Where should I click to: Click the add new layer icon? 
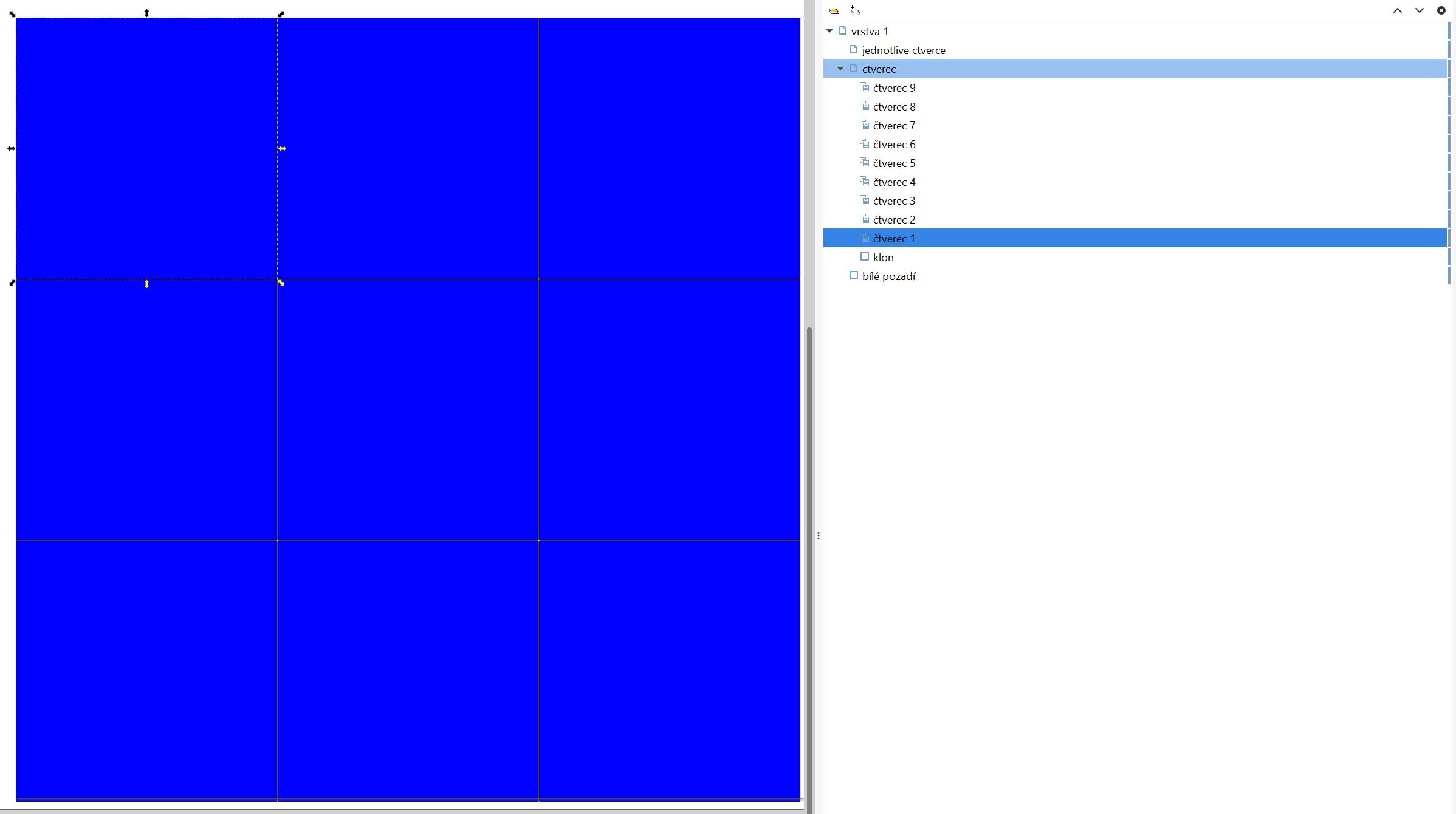(x=855, y=10)
